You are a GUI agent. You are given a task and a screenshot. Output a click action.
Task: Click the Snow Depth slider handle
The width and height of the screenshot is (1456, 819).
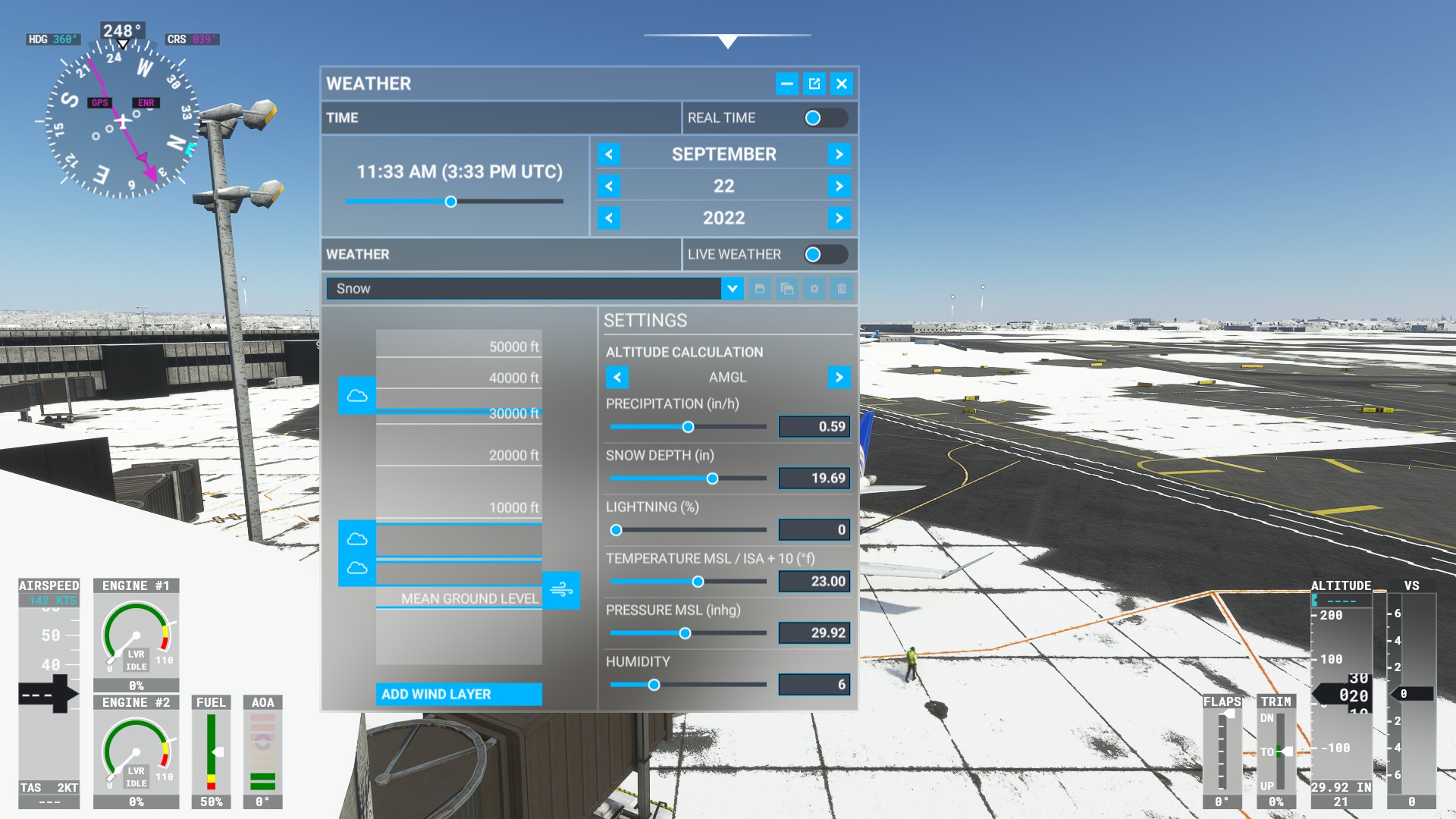(x=712, y=479)
